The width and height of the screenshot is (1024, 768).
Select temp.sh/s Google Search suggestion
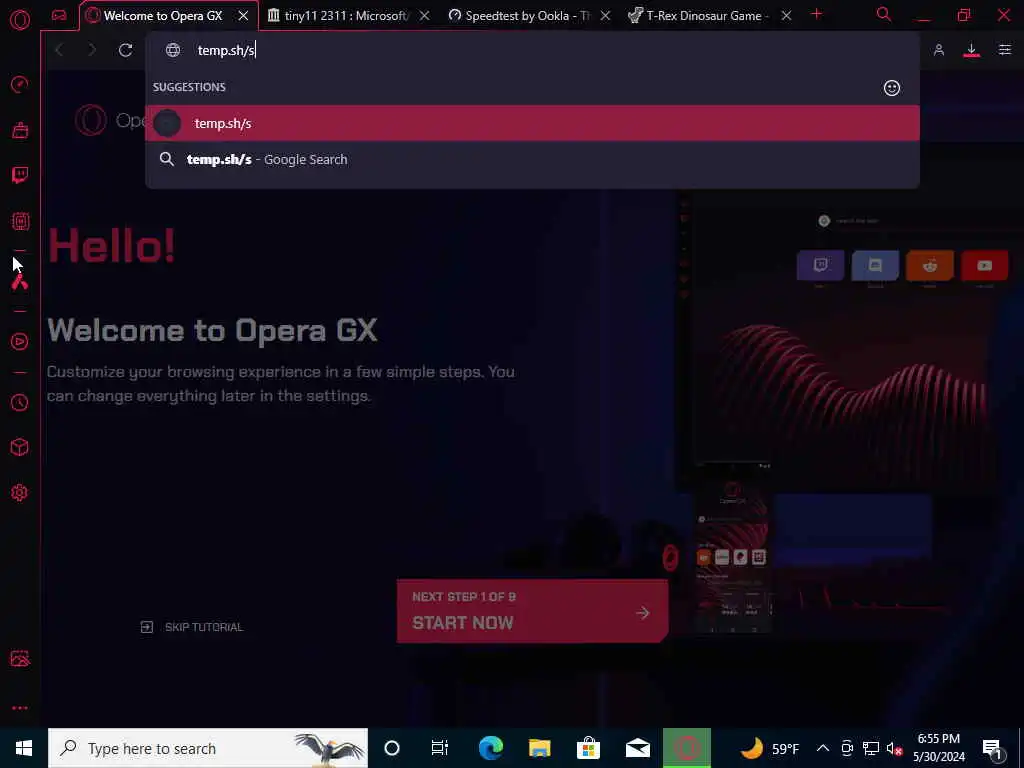tap(532, 159)
